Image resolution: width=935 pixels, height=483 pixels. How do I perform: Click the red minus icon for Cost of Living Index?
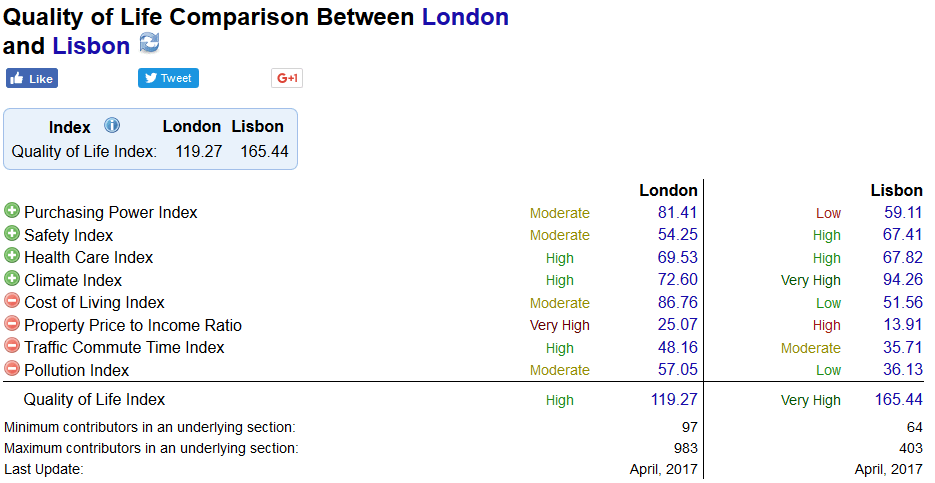pyautogui.click(x=11, y=301)
